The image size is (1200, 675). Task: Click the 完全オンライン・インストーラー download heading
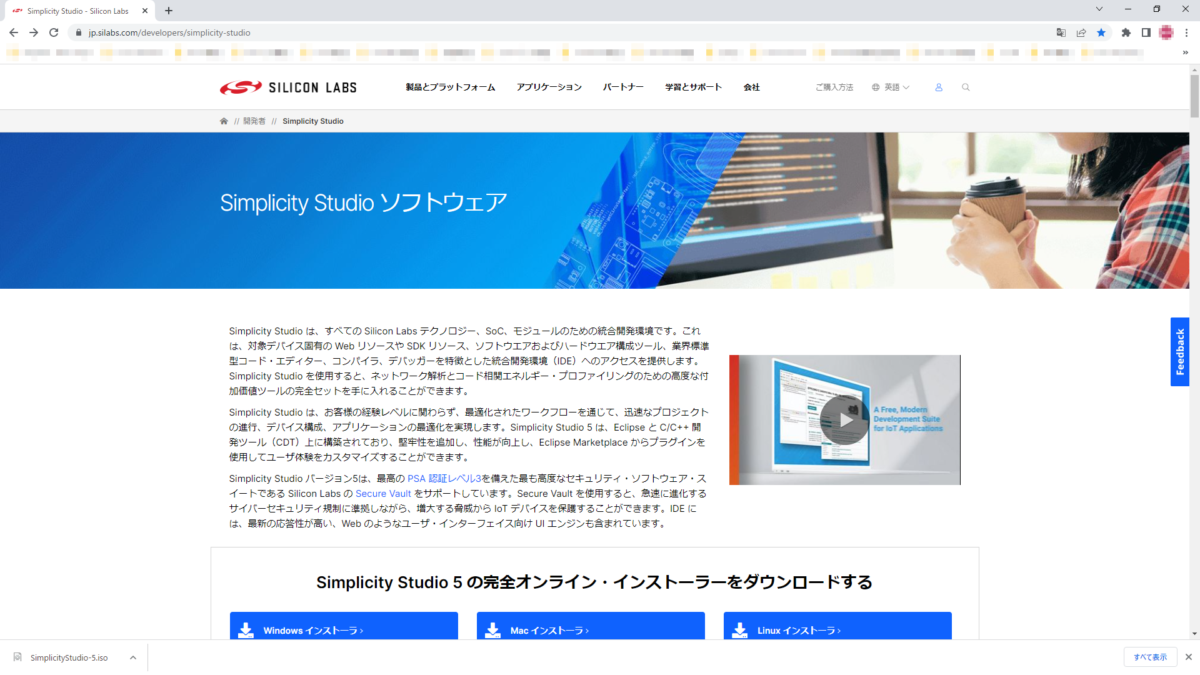594,582
